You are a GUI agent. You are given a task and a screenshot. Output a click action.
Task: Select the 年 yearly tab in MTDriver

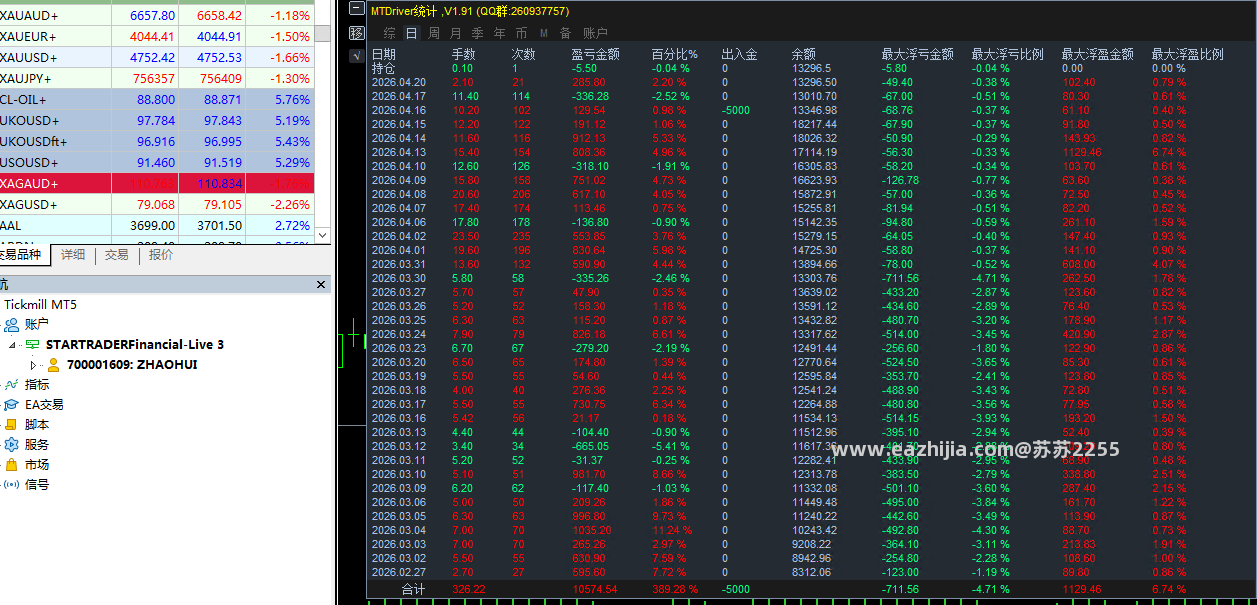(x=500, y=33)
